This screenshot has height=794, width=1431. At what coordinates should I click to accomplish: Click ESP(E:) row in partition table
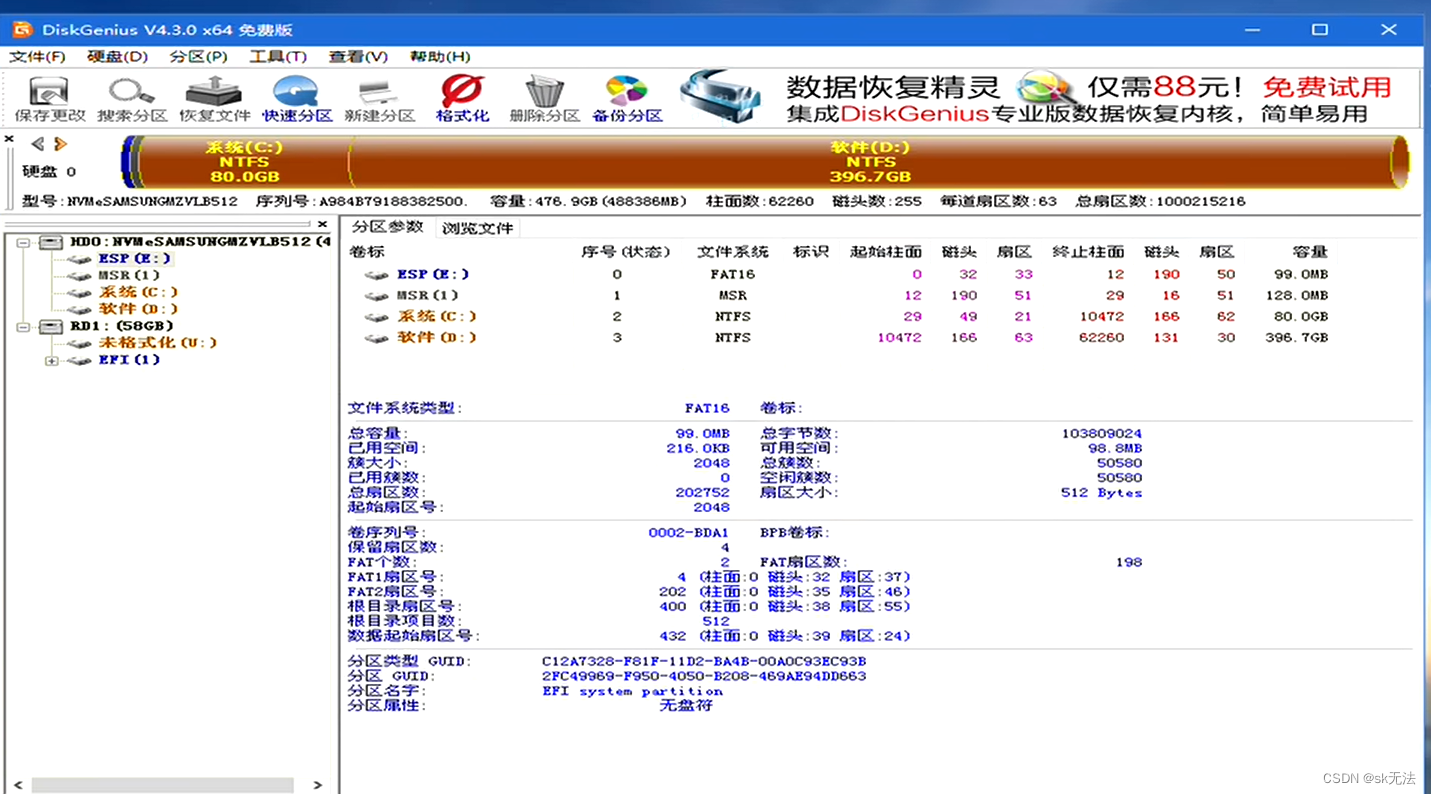pyautogui.click(x=846, y=274)
